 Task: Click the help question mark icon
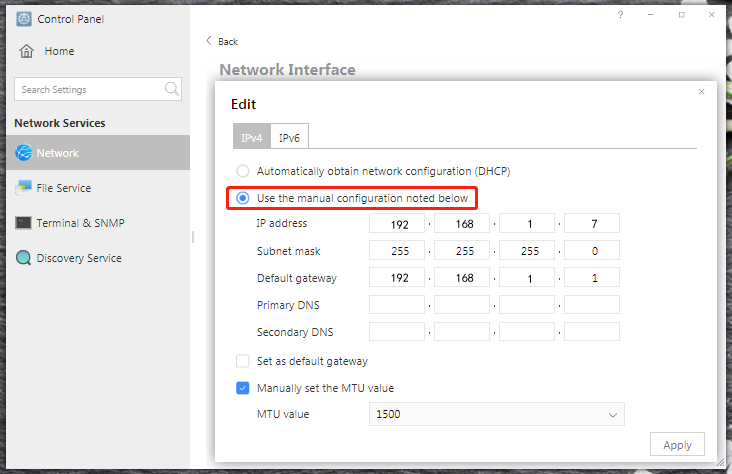coord(620,15)
